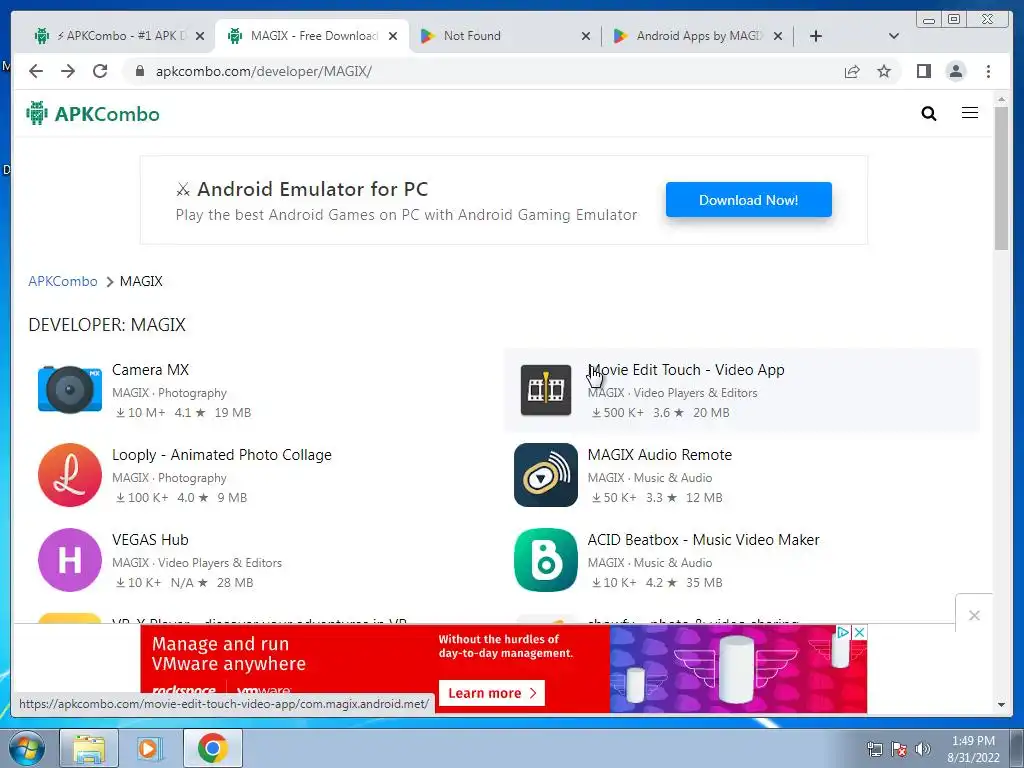Open the Chrome side panel

pos(923,71)
